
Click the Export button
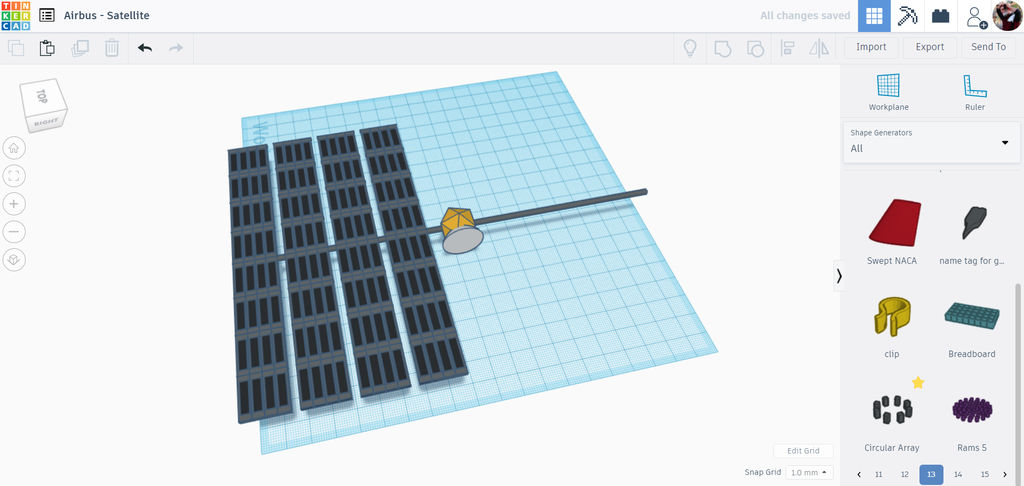click(929, 47)
